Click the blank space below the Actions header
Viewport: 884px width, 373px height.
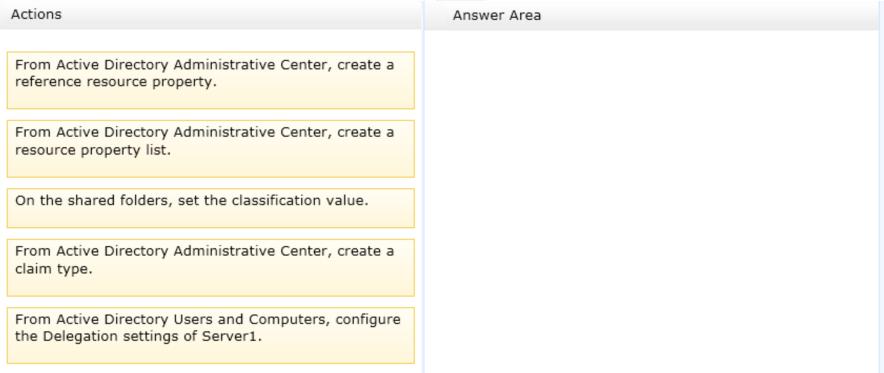[210, 41]
